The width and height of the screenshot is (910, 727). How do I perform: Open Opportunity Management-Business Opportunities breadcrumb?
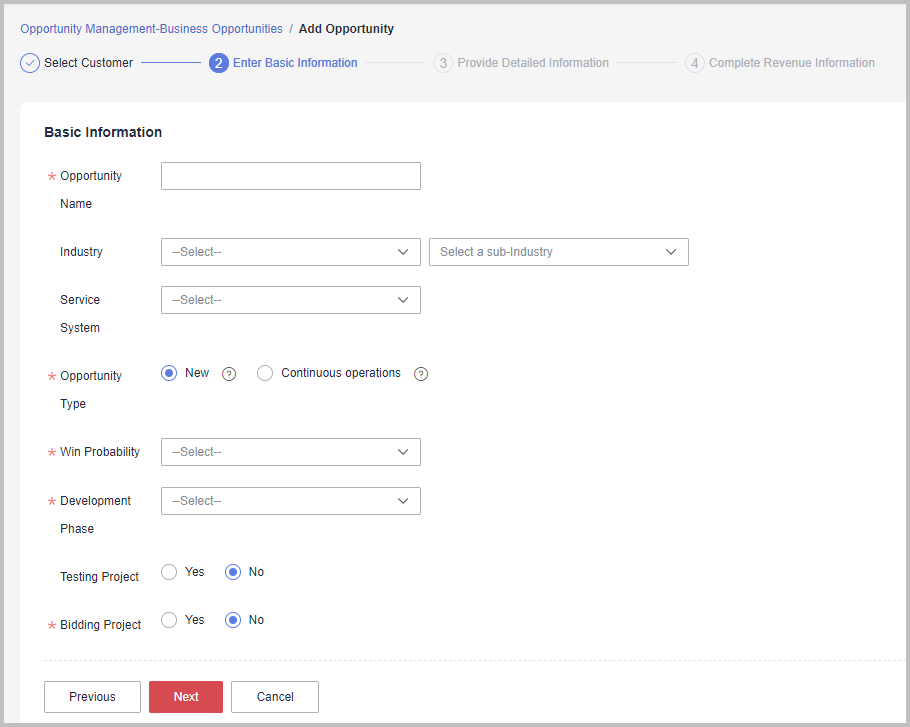pos(151,29)
